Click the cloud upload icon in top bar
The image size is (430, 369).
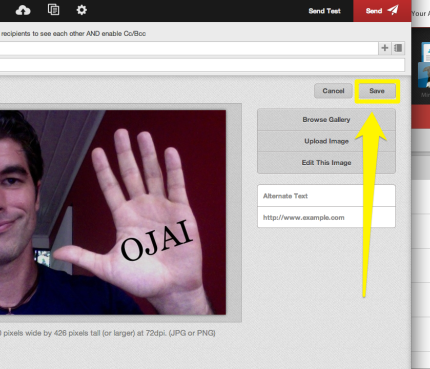tap(23, 10)
